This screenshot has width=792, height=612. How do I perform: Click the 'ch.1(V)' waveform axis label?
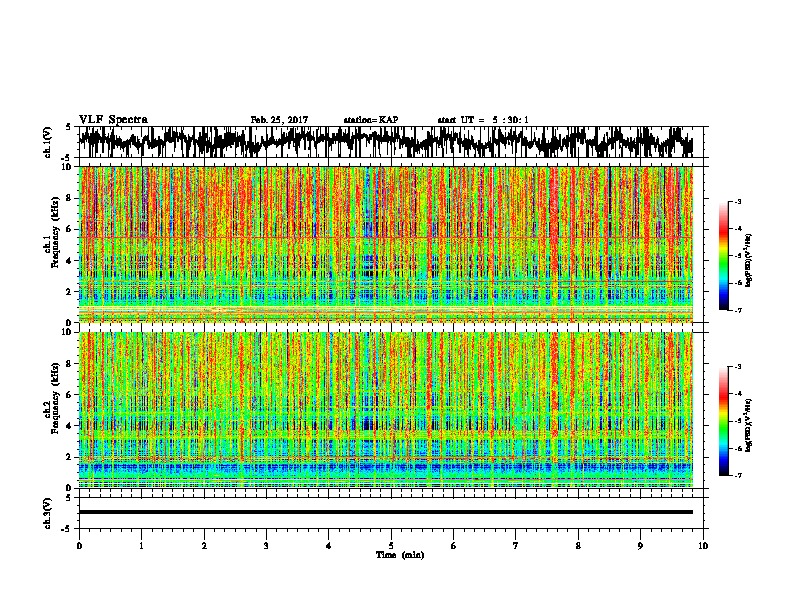[x=48, y=142]
